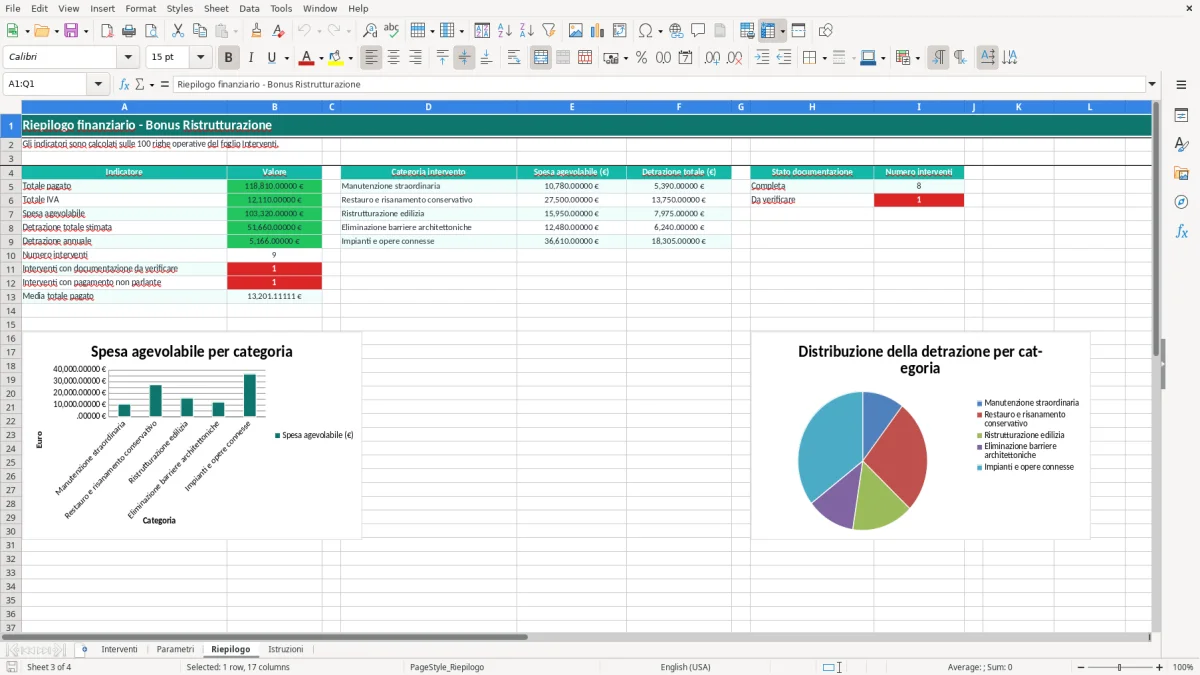Click the status bar zoom slider handle
The image size is (1200, 675).
[x=1119, y=667]
